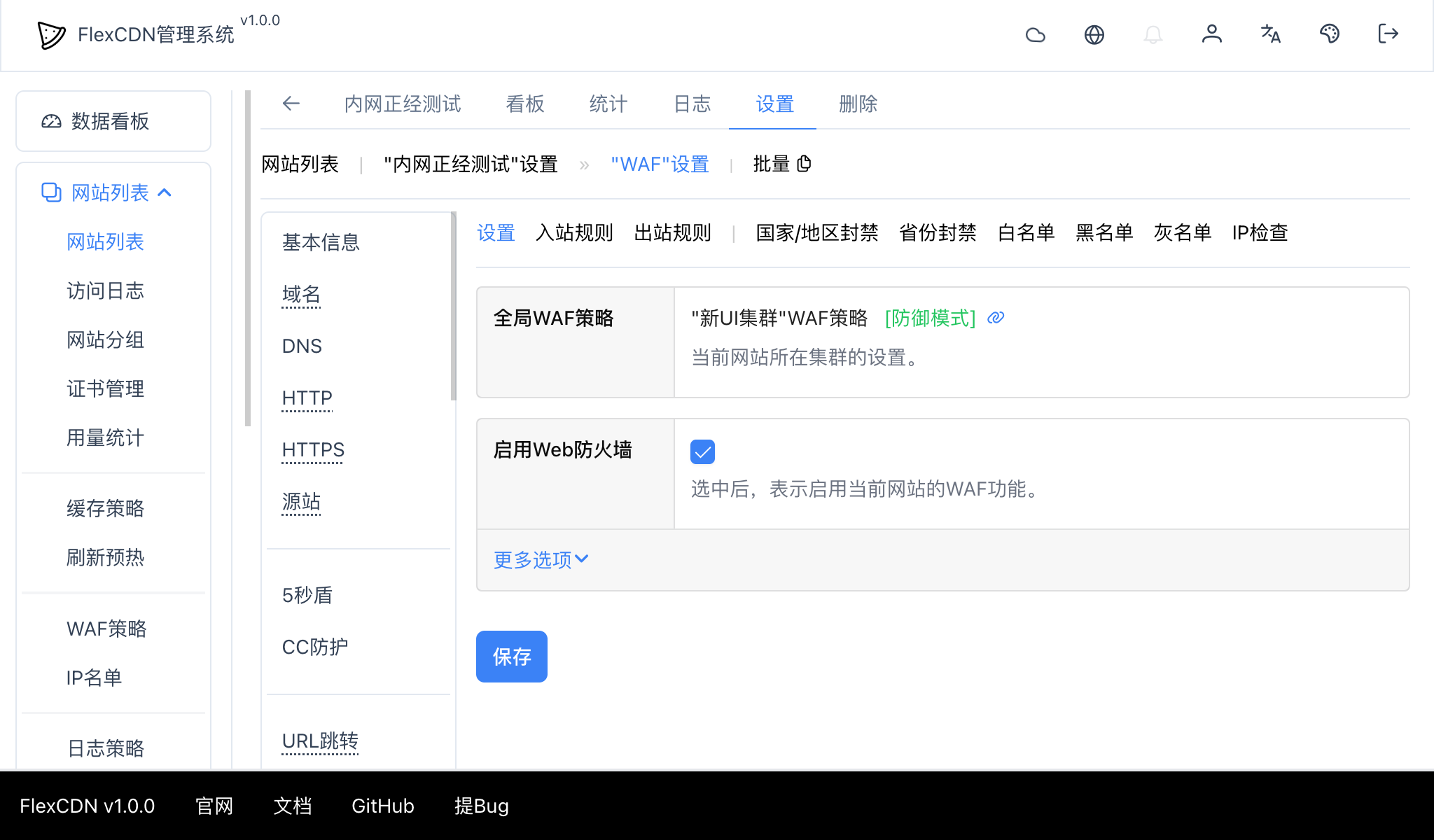Viewport: 1434px width, 840px height.
Task: Click the notification bell icon
Action: [x=1153, y=34]
